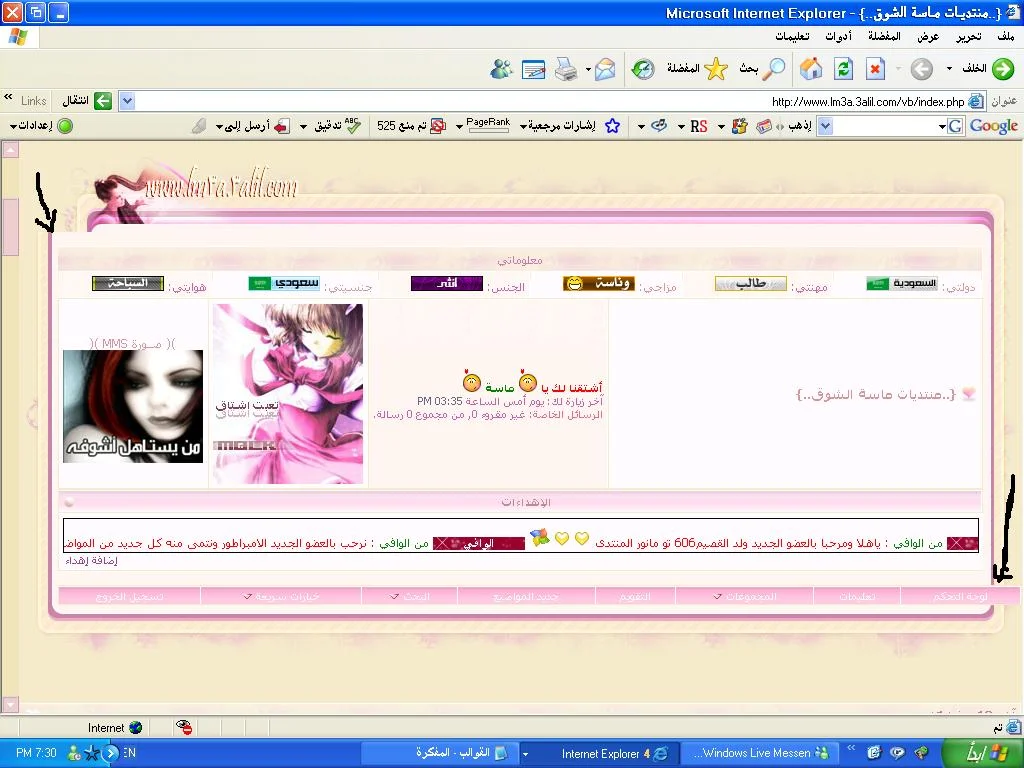The width and height of the screenshot is (1024, 768).
Task: Open the التقويم calendar link
Action: click(x=634, y=596)
